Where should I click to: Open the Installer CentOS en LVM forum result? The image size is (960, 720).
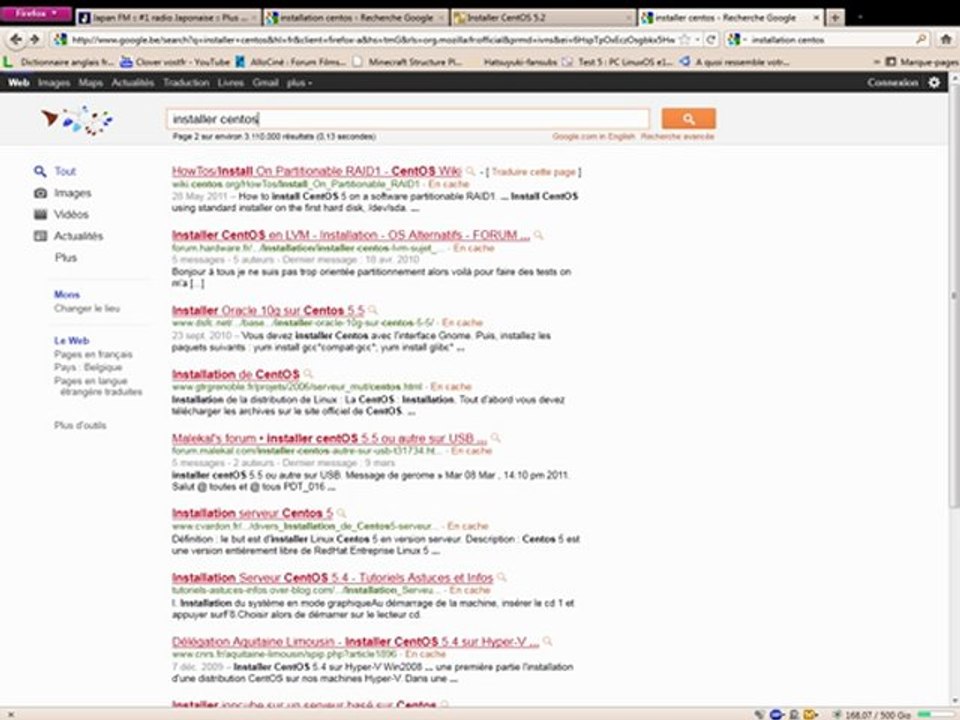pos(351,235)
